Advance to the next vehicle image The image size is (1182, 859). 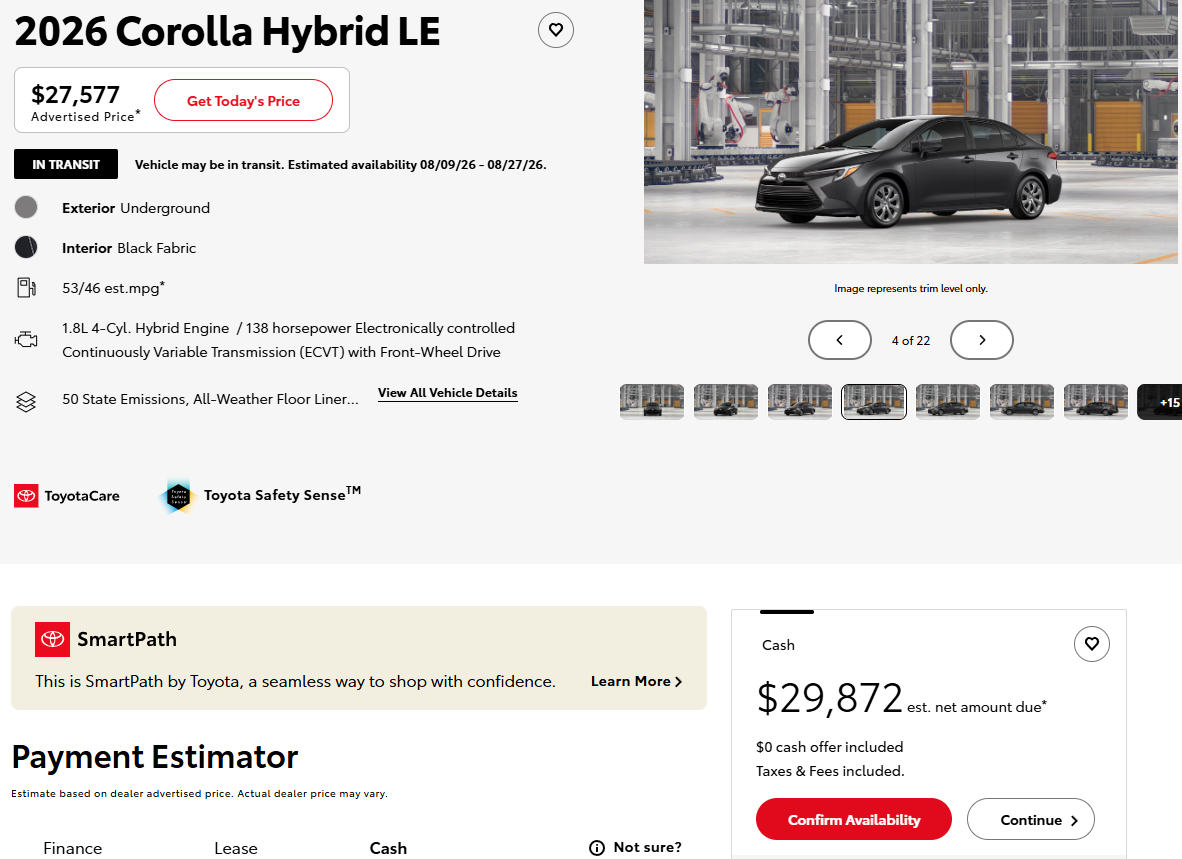(981, 340)
